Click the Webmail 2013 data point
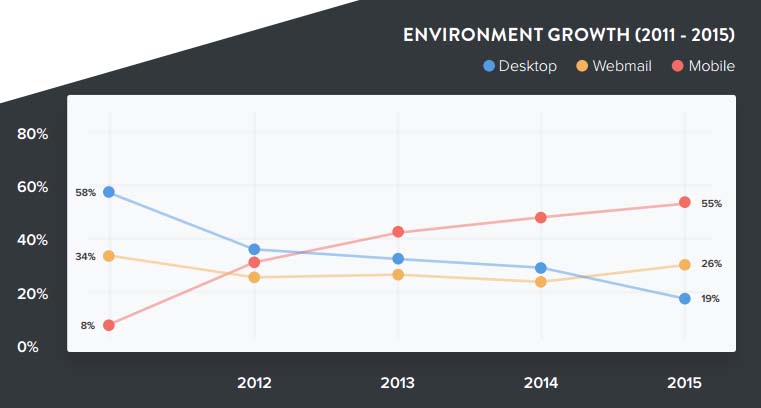This screenshot has width=761, height=408. pyautogui.click(x=398, y=275)
